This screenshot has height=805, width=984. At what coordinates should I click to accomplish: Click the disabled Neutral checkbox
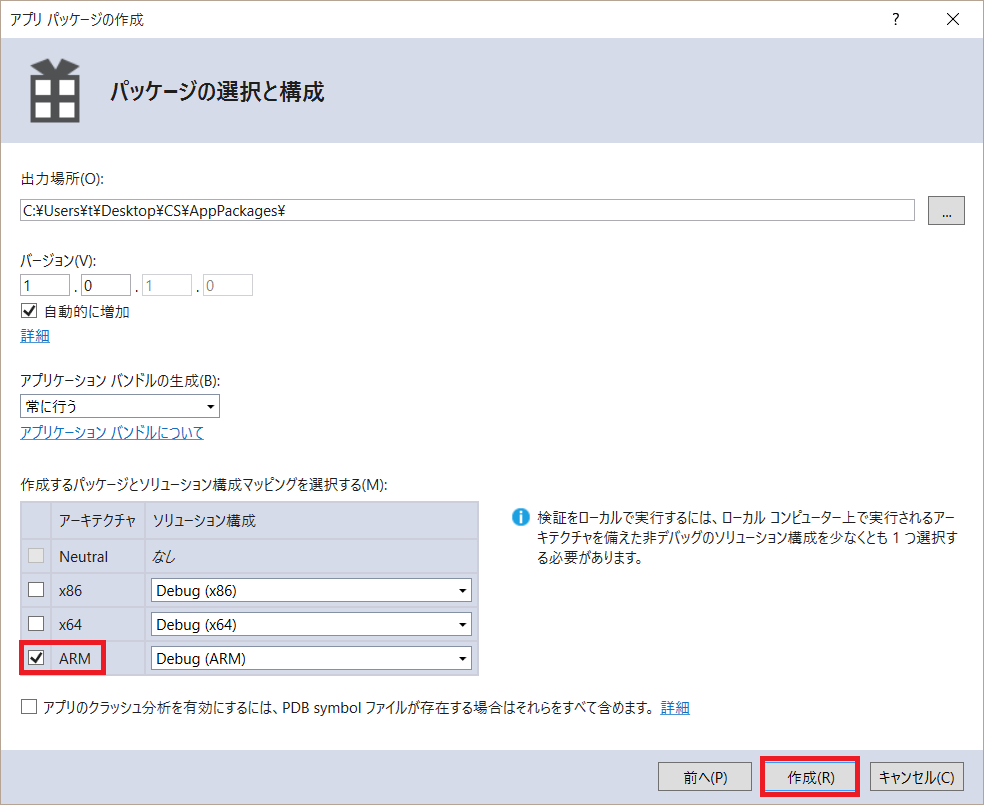point(36,556)
